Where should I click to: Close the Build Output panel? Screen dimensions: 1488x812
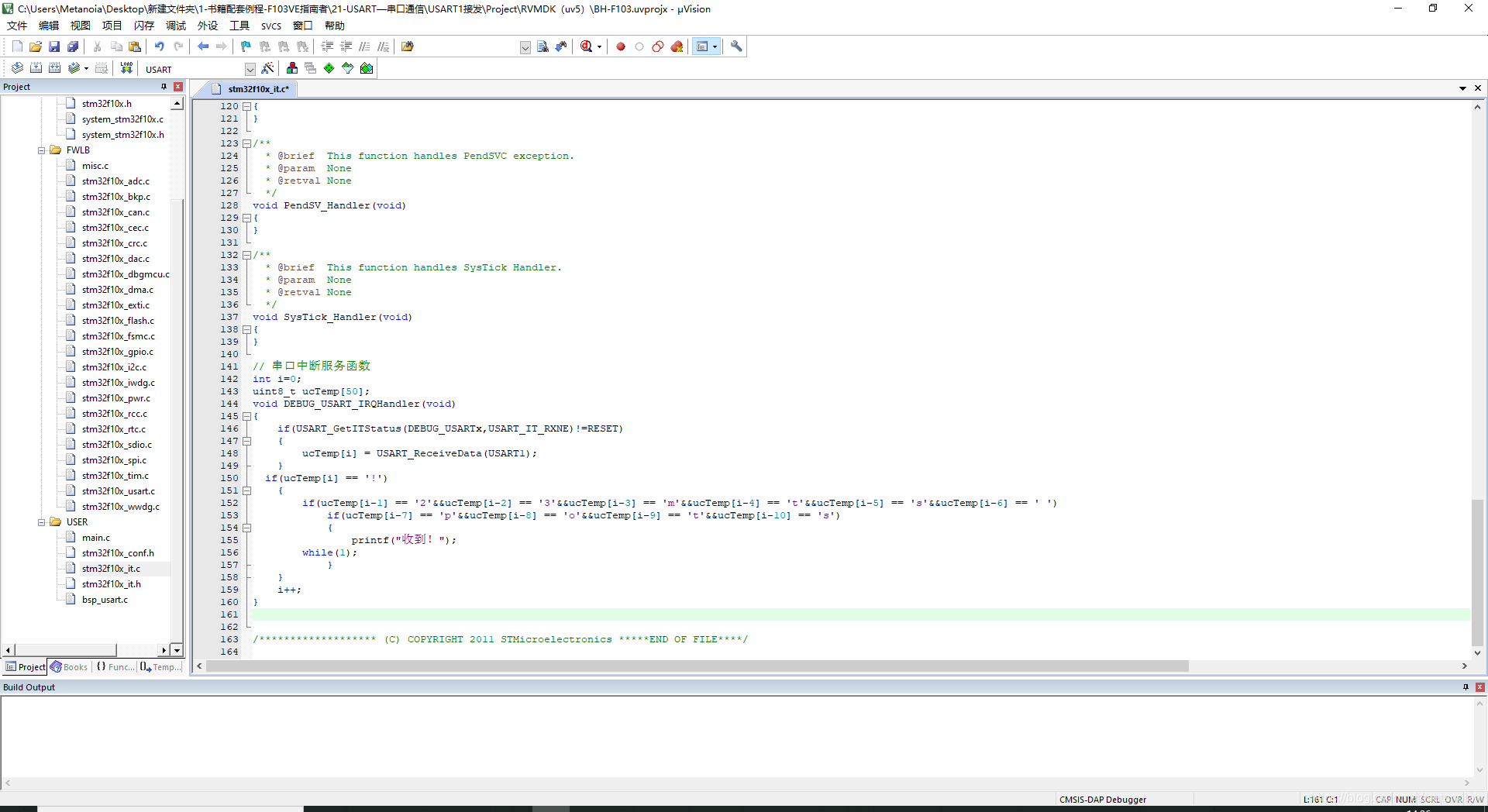coord(1479,687)
